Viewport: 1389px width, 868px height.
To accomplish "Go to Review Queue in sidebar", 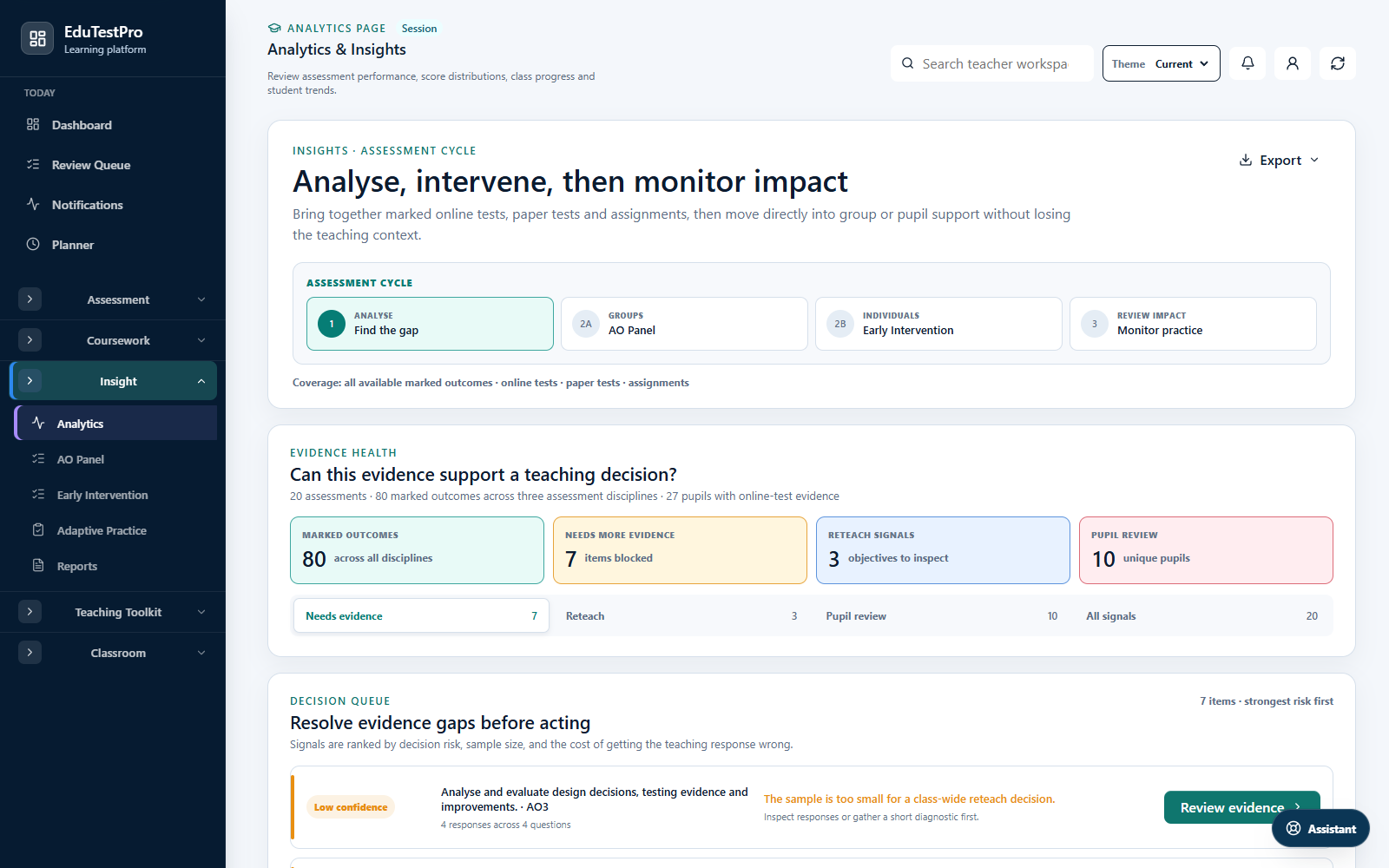I will (113, 165).
